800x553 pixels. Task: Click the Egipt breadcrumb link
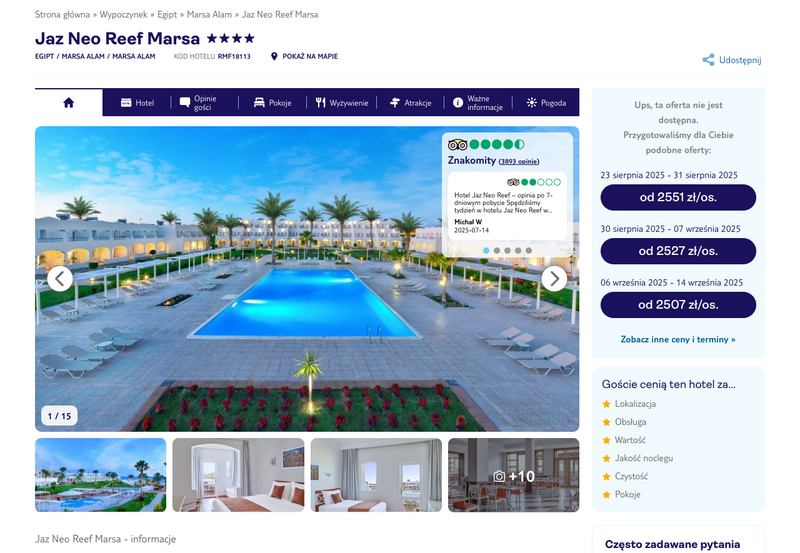pos(167,14)
